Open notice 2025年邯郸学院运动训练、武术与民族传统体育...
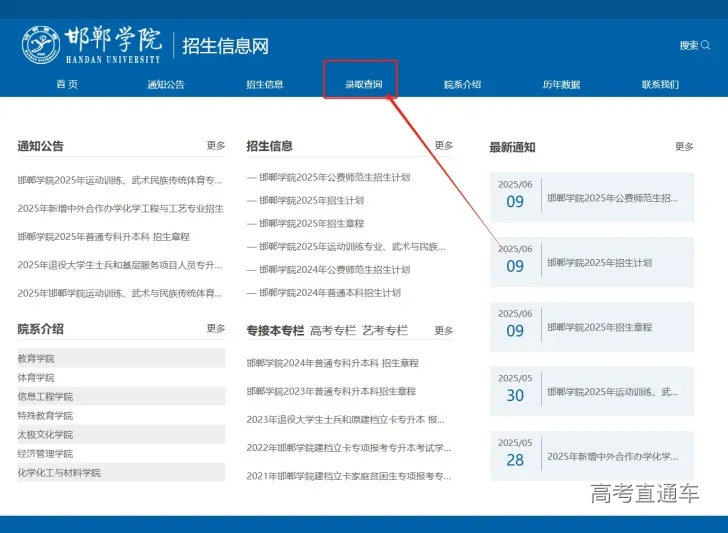The image size is (728, 533). 120,293
